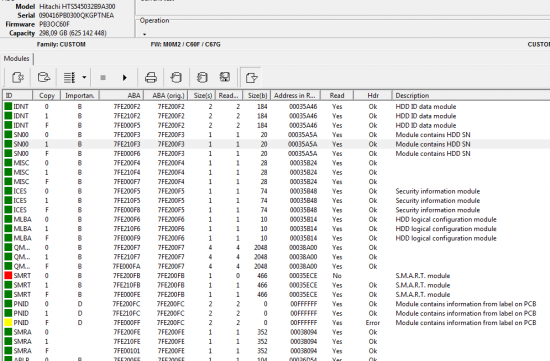Select the QM.. row with ABA 7FE000FA

pyautogui.click(x=276, y=266)
